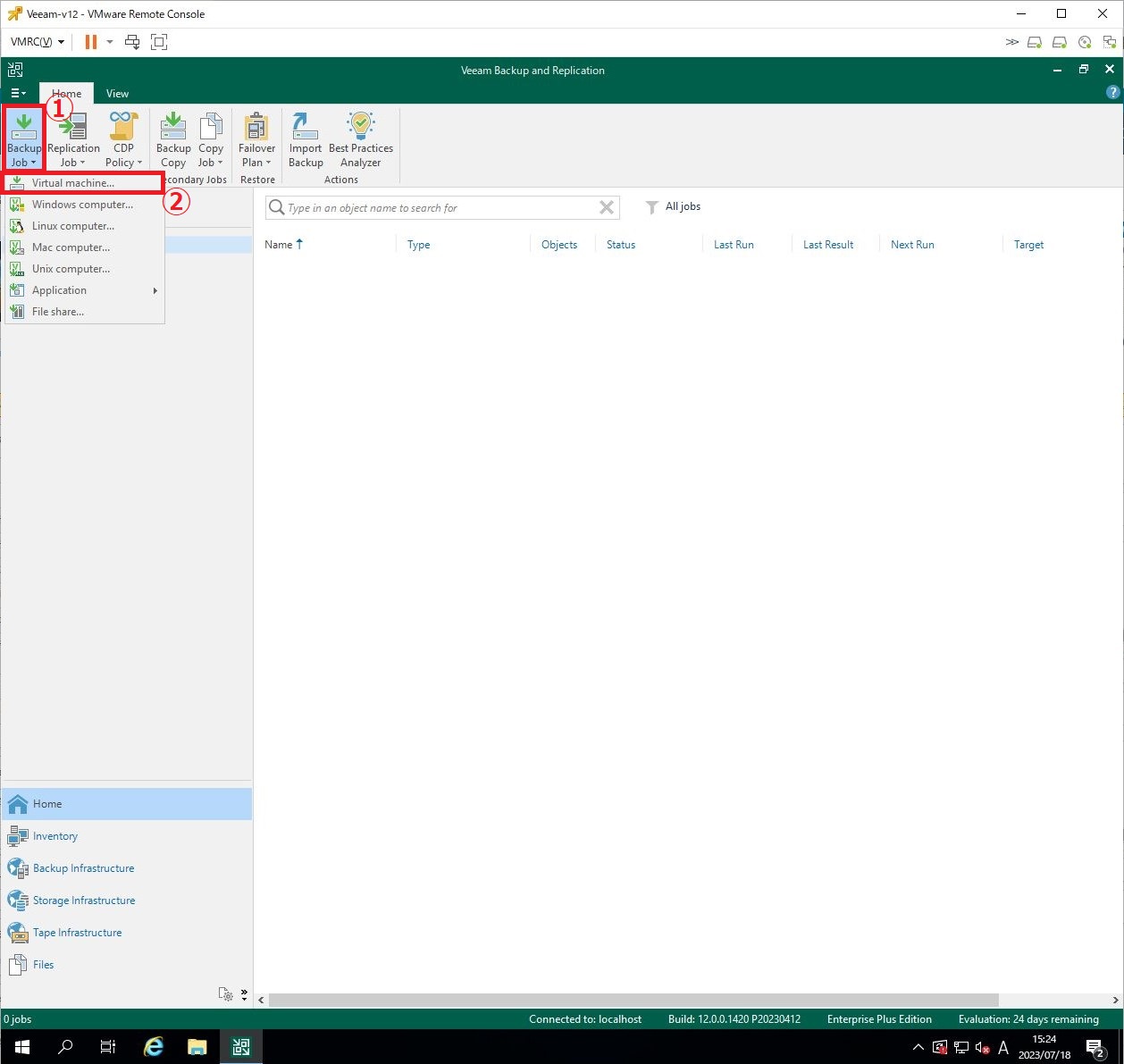Expand the power options dropdown arrow
Image resolution: width=1124 pixels, height=1064 pixels.
(110, 42)
